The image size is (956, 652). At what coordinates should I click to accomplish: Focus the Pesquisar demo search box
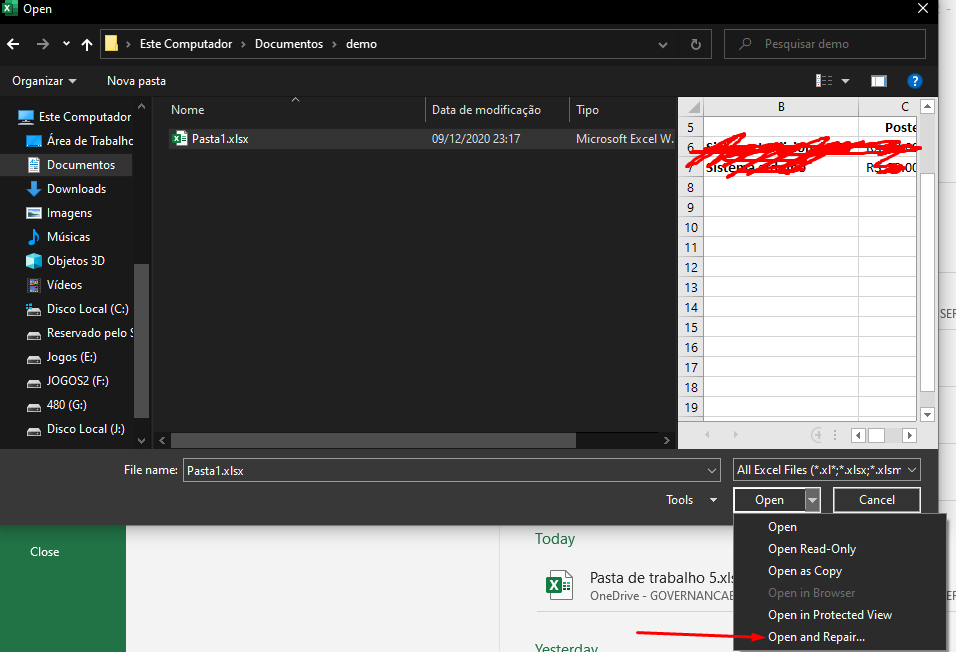click(824, 44)
